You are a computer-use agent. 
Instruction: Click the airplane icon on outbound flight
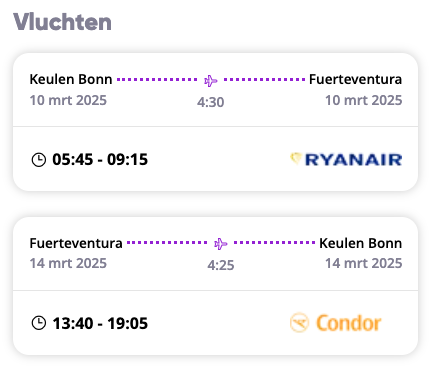[211, 80]
